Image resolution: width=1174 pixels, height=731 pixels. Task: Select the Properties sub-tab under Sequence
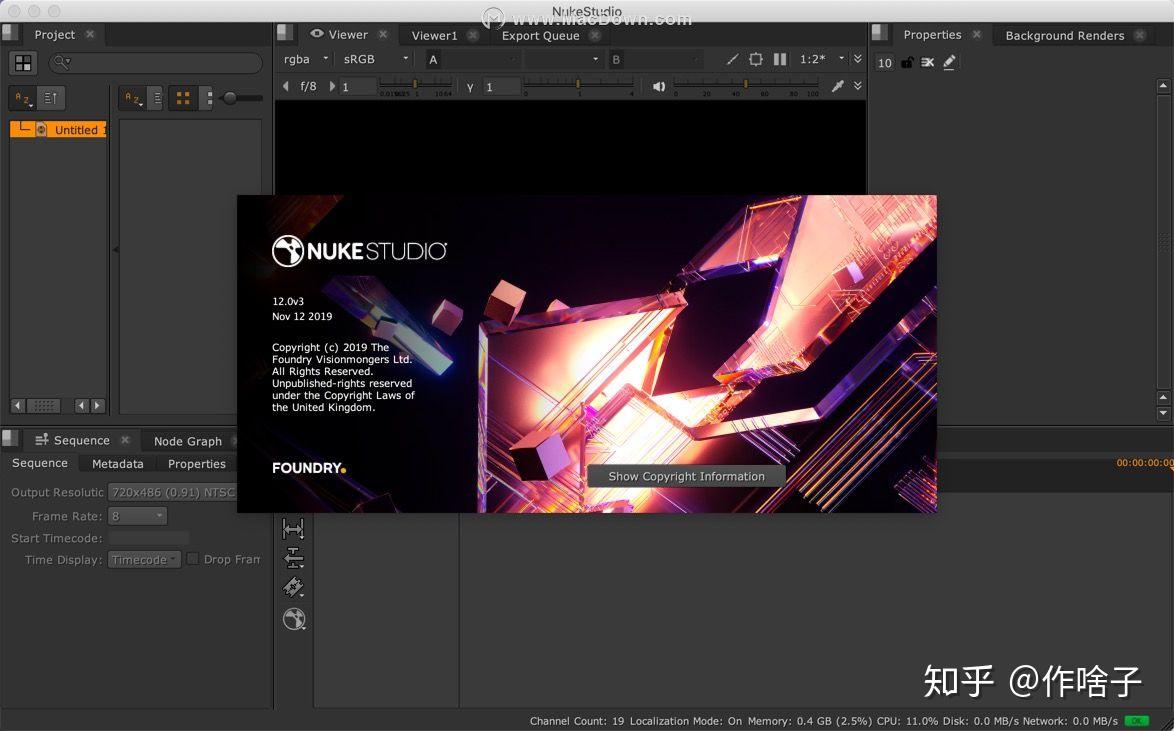(x=197, y=464)
